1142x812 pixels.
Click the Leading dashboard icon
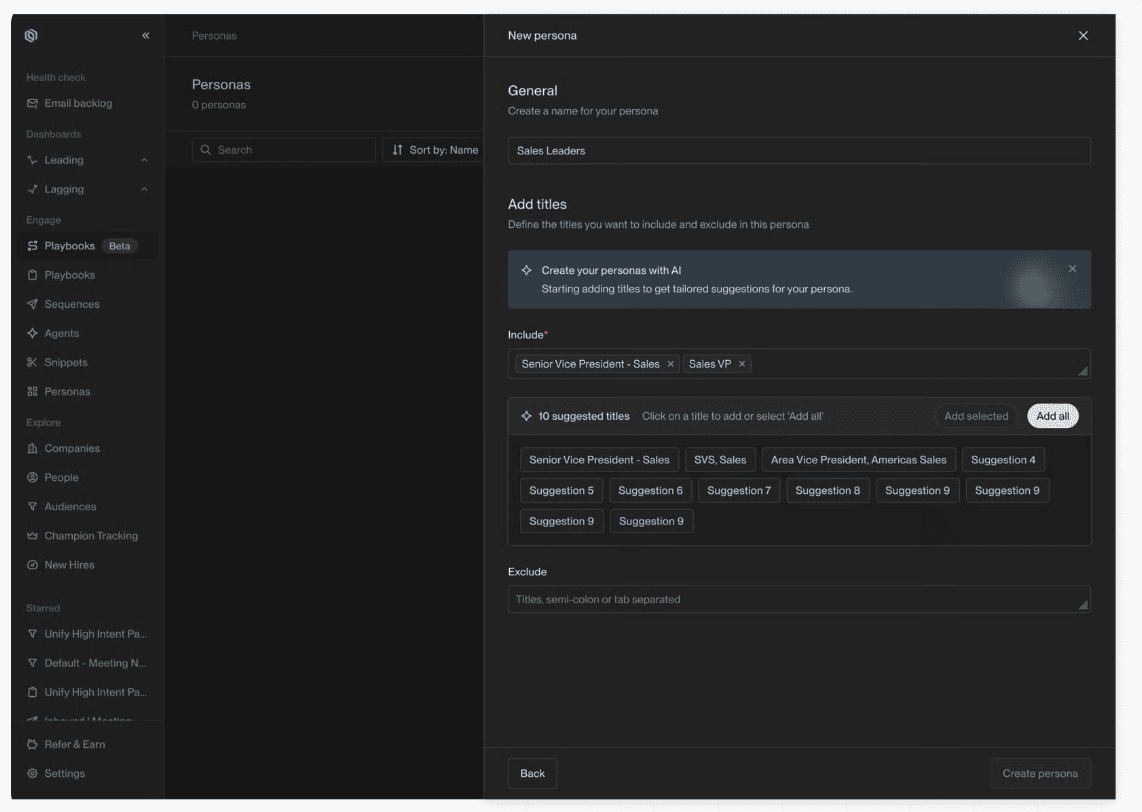tap(32, 160)
